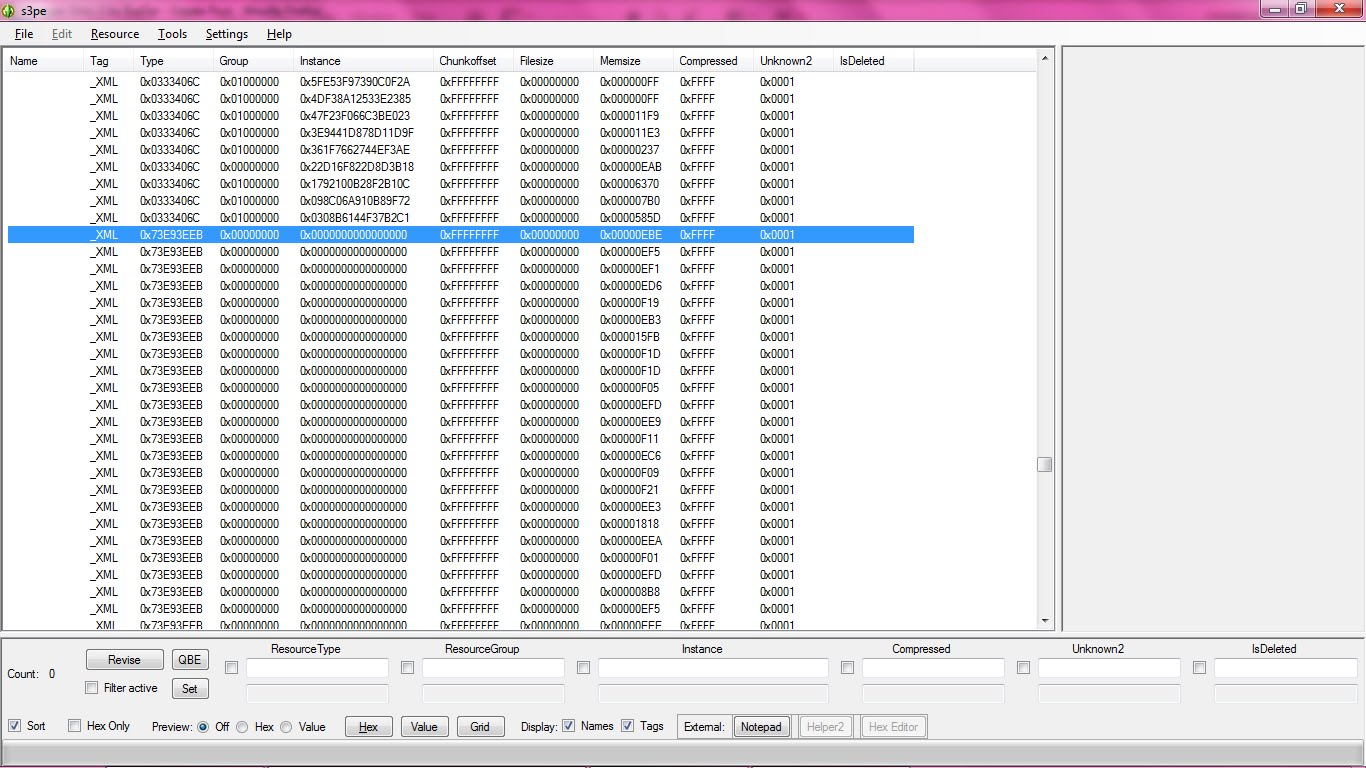1366x768 pixels.
Task: Click the s3pe application icon in the title bar
Action: click(10, 10)
